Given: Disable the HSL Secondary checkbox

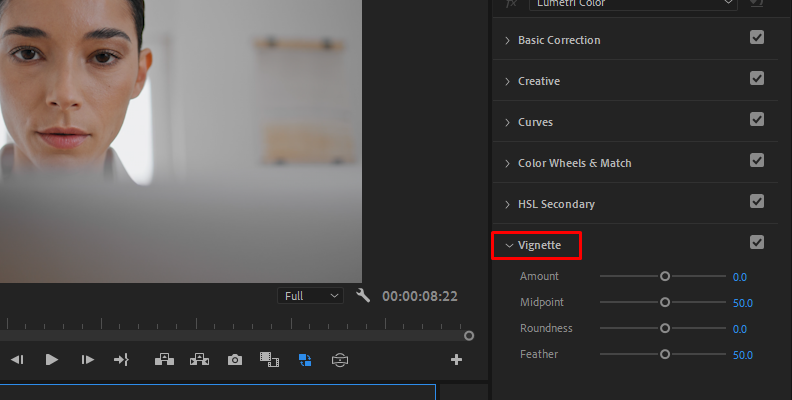Looking at the screenshot, I should coord(757,201).
